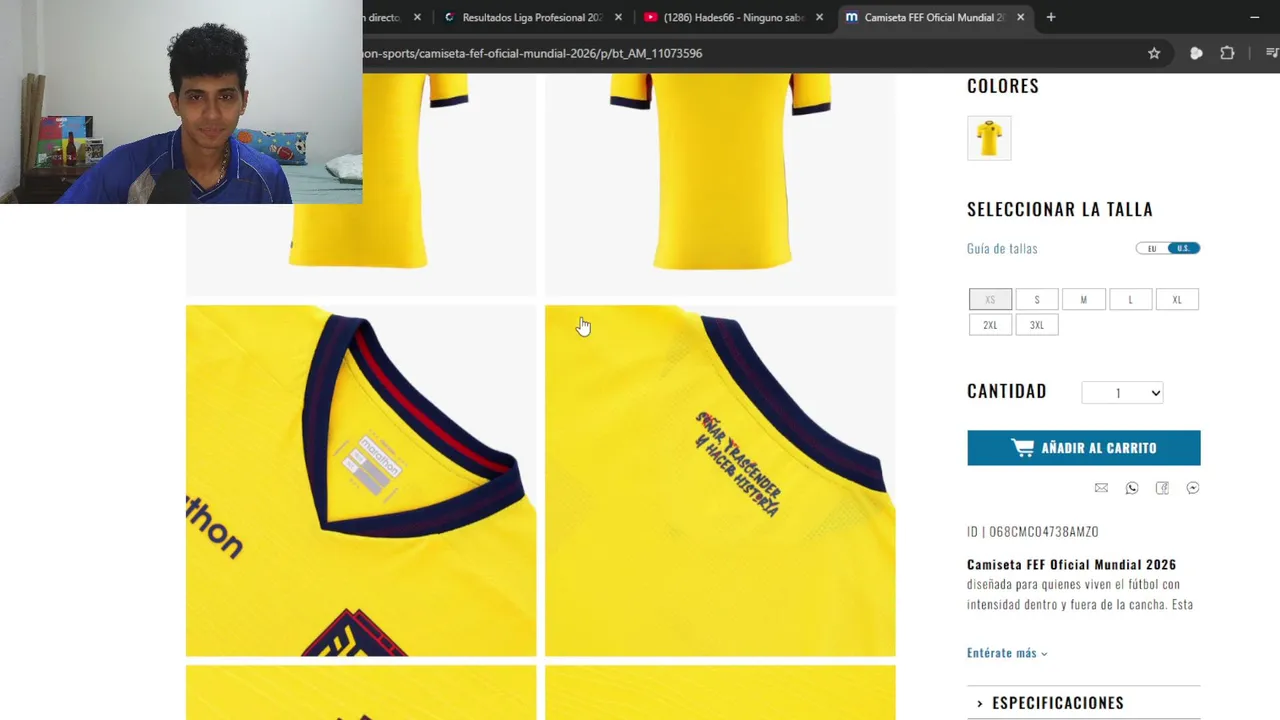This screenshot has height=720, width=1280.
Task: Switch to the Hades66 YouTube tab
Action: [733, 17]
